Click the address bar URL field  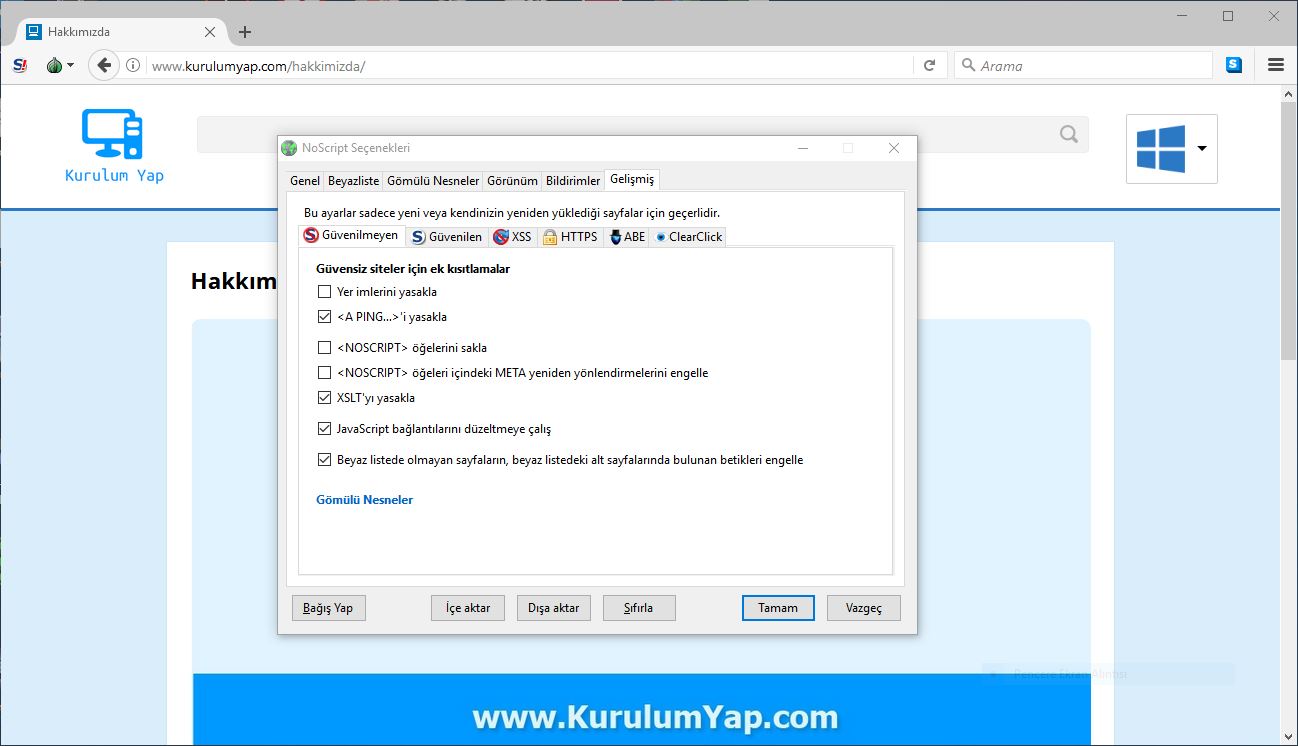coord(530,65)
